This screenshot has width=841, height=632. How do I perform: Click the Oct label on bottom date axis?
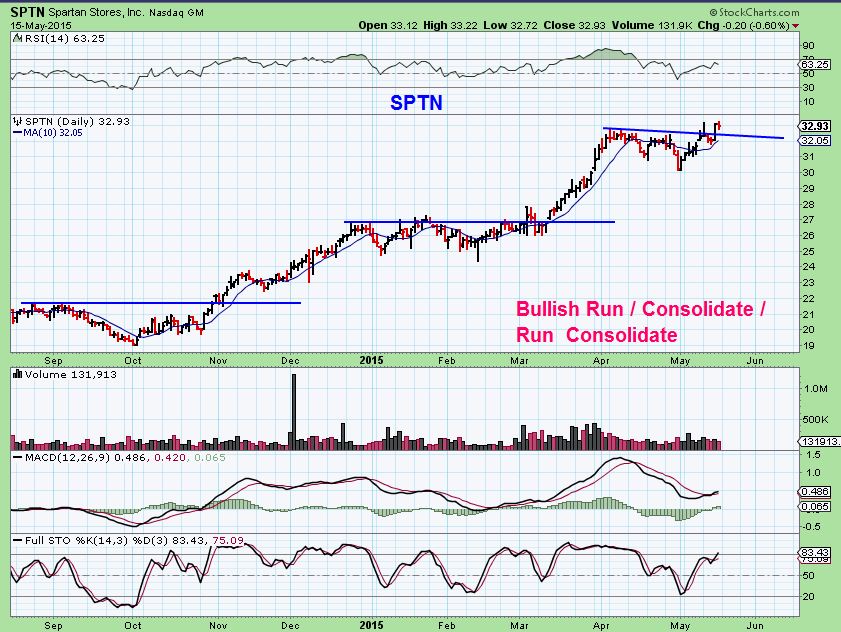pyautogui.click(x=132, y=626)
